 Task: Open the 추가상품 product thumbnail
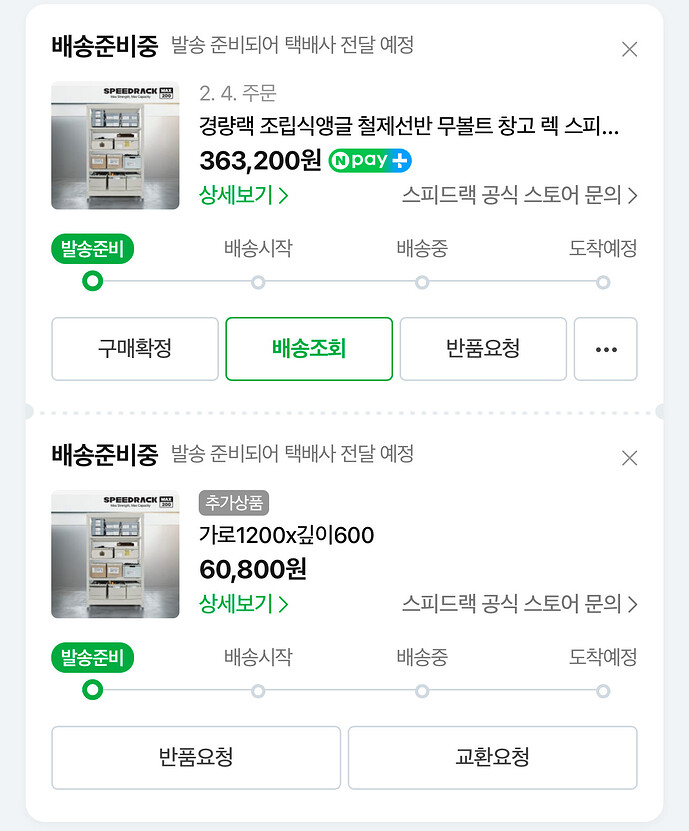point(115,554)
